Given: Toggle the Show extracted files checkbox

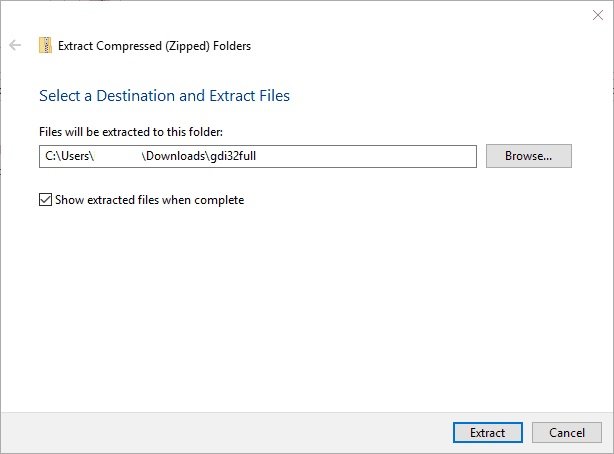Looking at the screenshot, I should point(45,199).
